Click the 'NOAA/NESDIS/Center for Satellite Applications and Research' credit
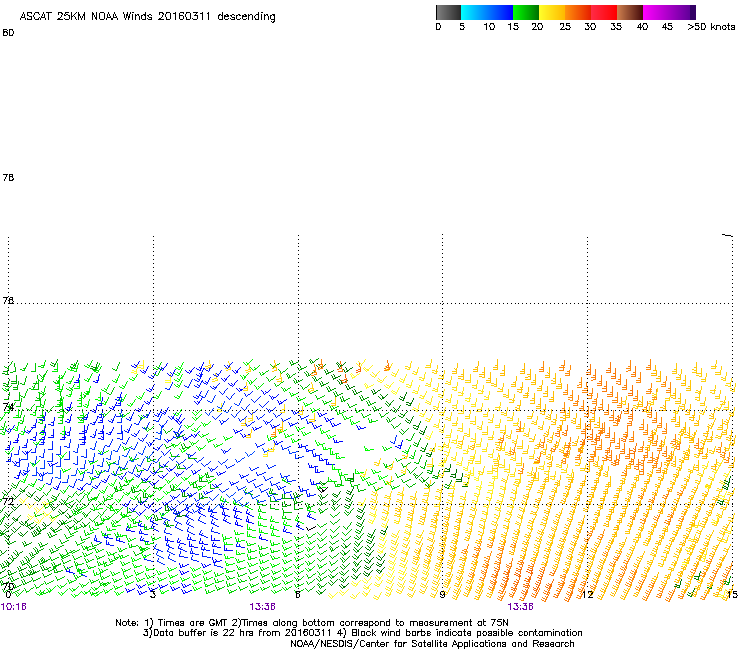The height and width of the screenshot is (650, 740). [432, 644]
